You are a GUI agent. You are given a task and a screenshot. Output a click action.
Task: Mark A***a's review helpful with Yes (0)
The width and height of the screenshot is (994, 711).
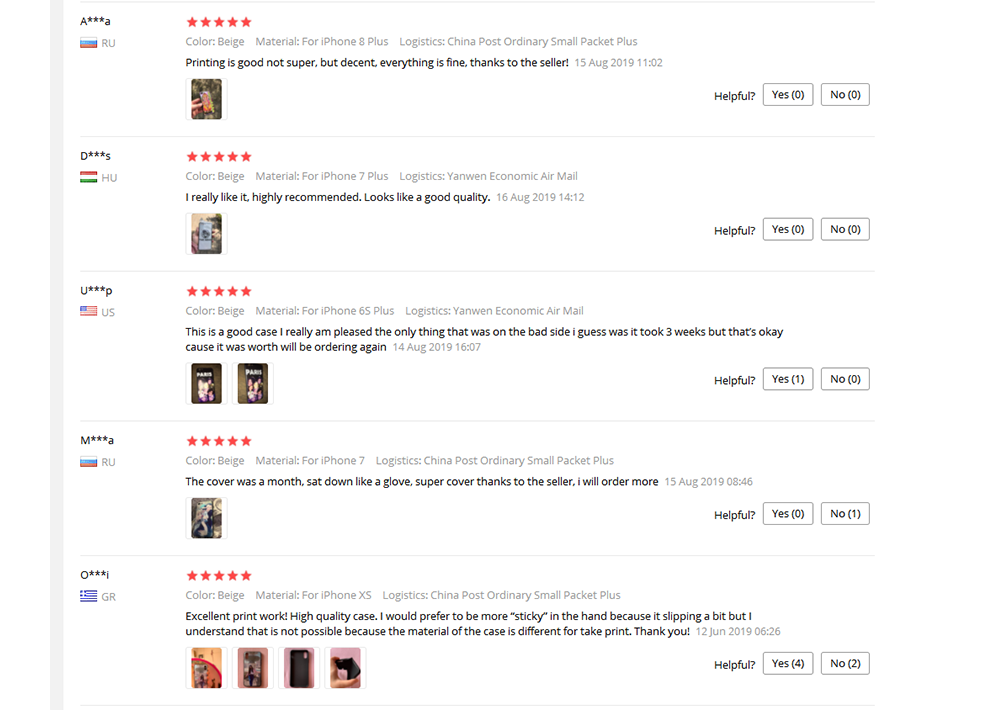[x=788, y=94]
